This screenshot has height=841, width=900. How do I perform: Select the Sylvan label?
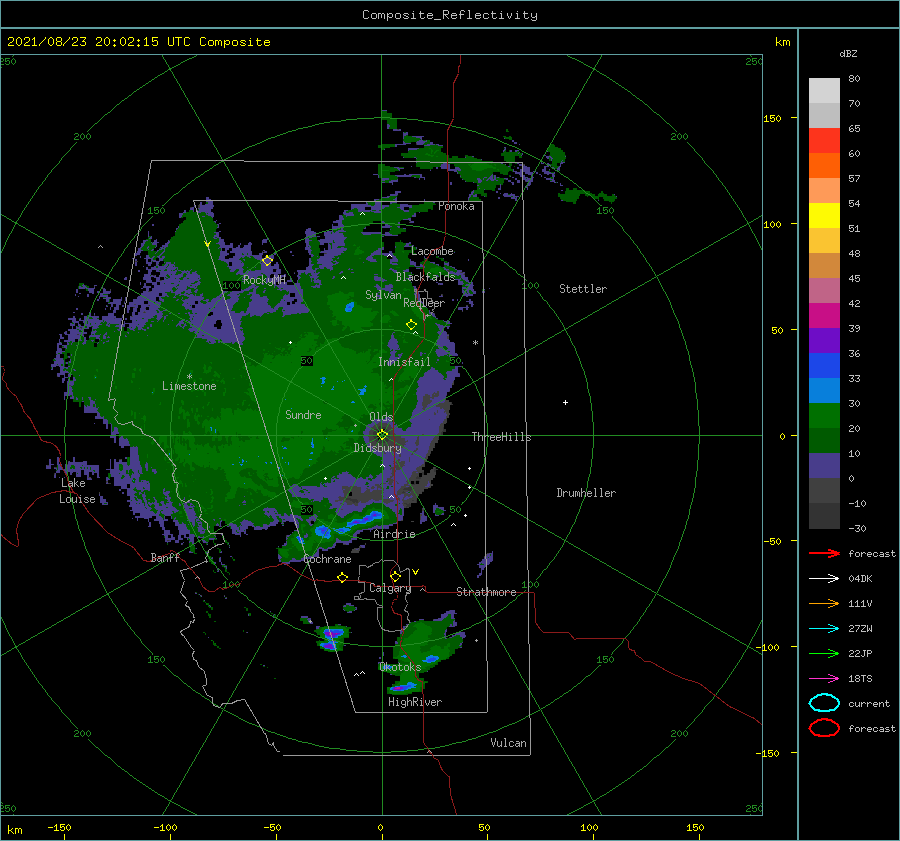pos(383,295)
